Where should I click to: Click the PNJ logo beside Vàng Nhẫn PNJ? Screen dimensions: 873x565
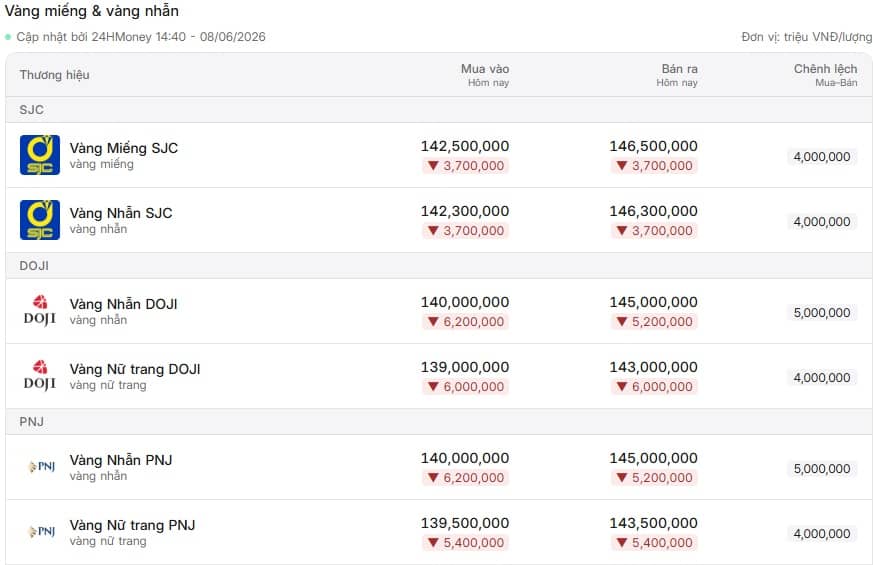click(x=42, y=466)
